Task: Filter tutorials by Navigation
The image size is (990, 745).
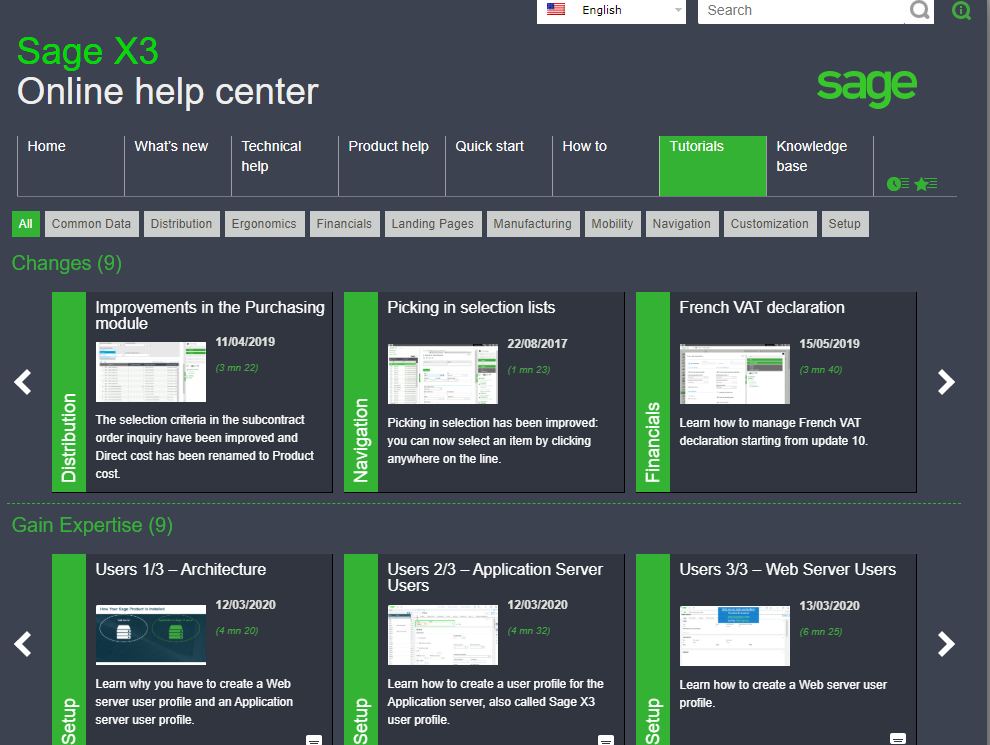Action: [x=682, y=224]
